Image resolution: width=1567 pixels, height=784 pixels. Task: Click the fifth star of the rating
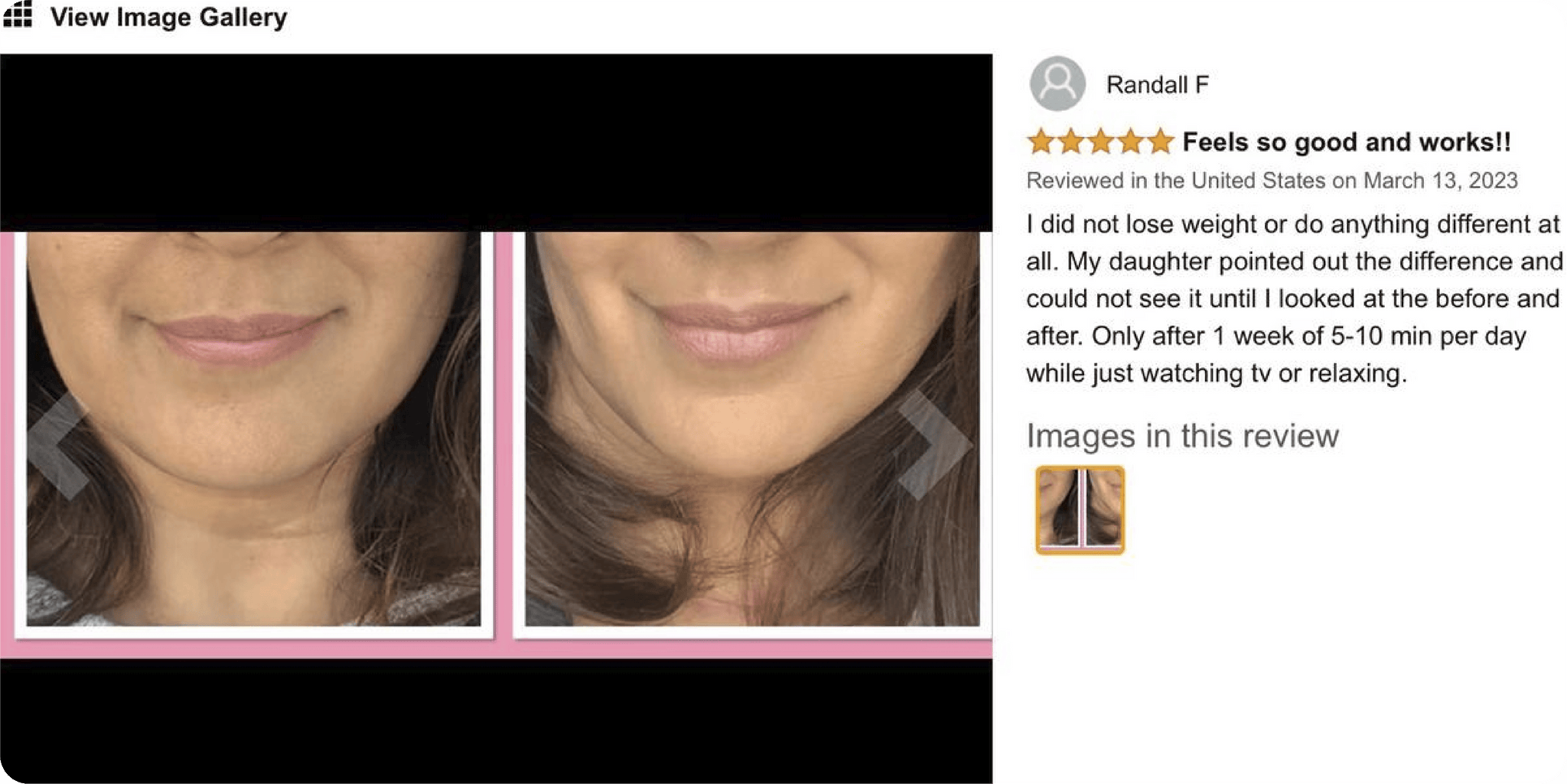tap(1160, 142)
